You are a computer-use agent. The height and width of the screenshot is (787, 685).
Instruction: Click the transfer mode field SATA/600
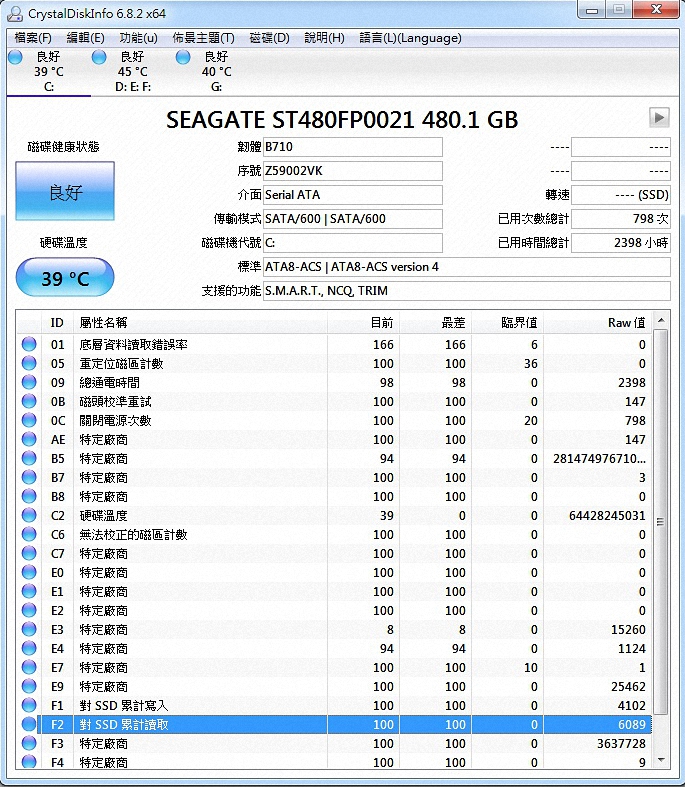(x=353, y=219)
